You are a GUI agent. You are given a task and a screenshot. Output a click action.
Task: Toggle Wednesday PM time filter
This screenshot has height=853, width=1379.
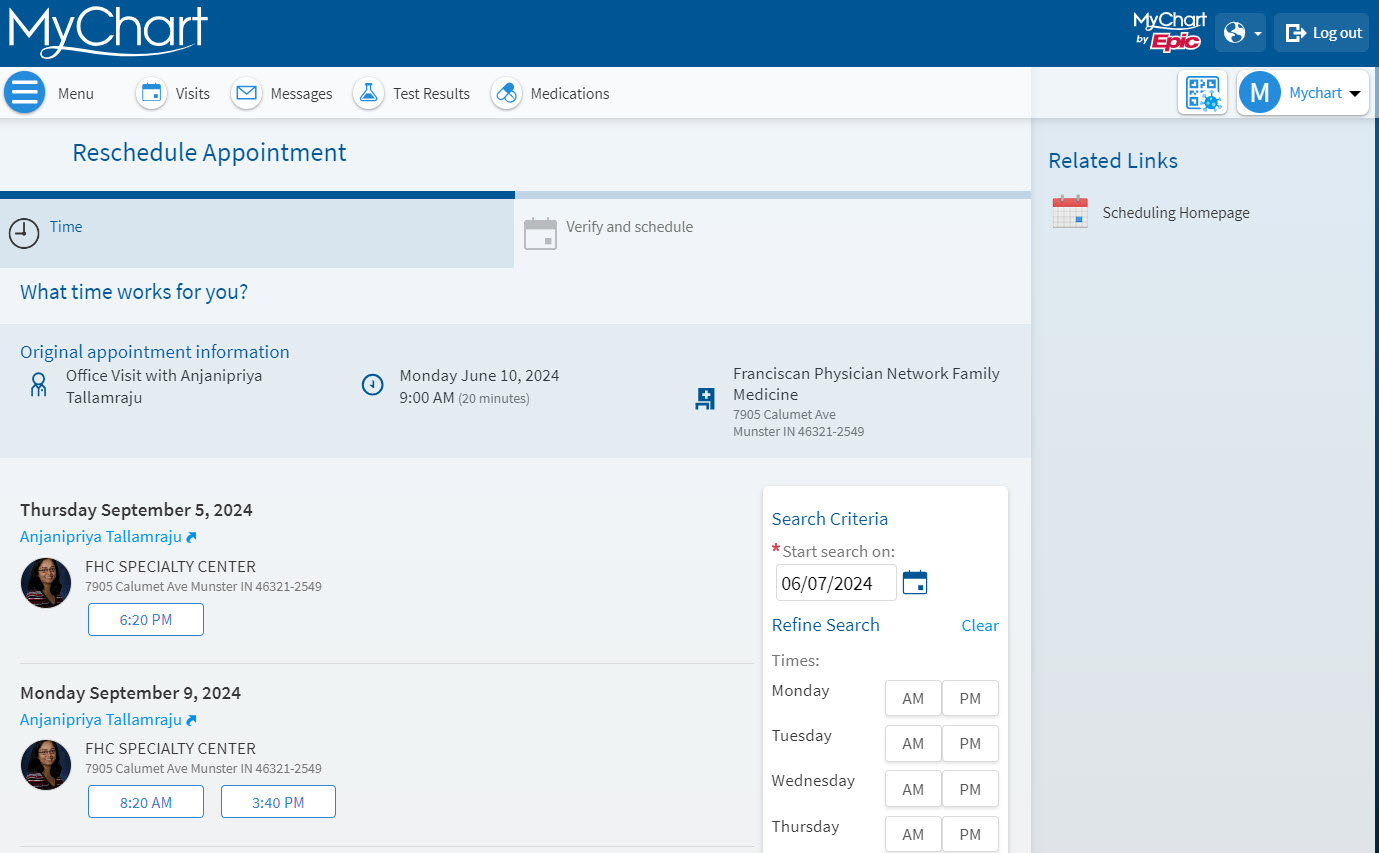[x=970, y=789]
